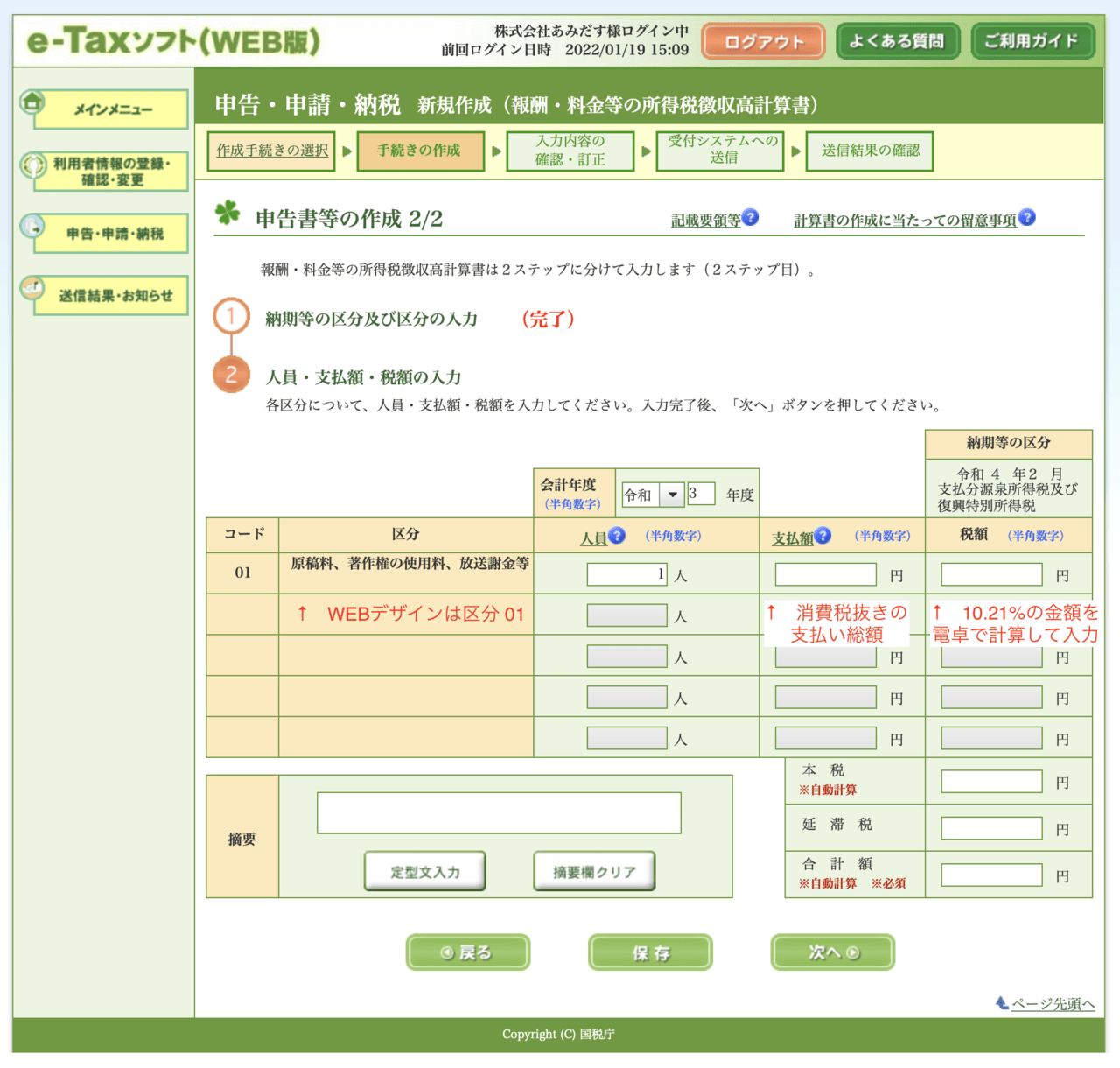
Task: Click the 摘要欄クリア button
Action: (593, 870)
